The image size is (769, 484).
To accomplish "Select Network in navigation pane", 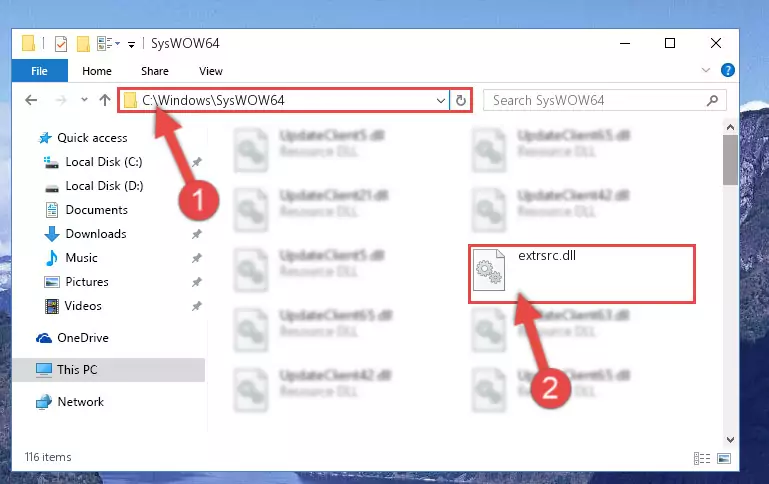I will 80,402.
